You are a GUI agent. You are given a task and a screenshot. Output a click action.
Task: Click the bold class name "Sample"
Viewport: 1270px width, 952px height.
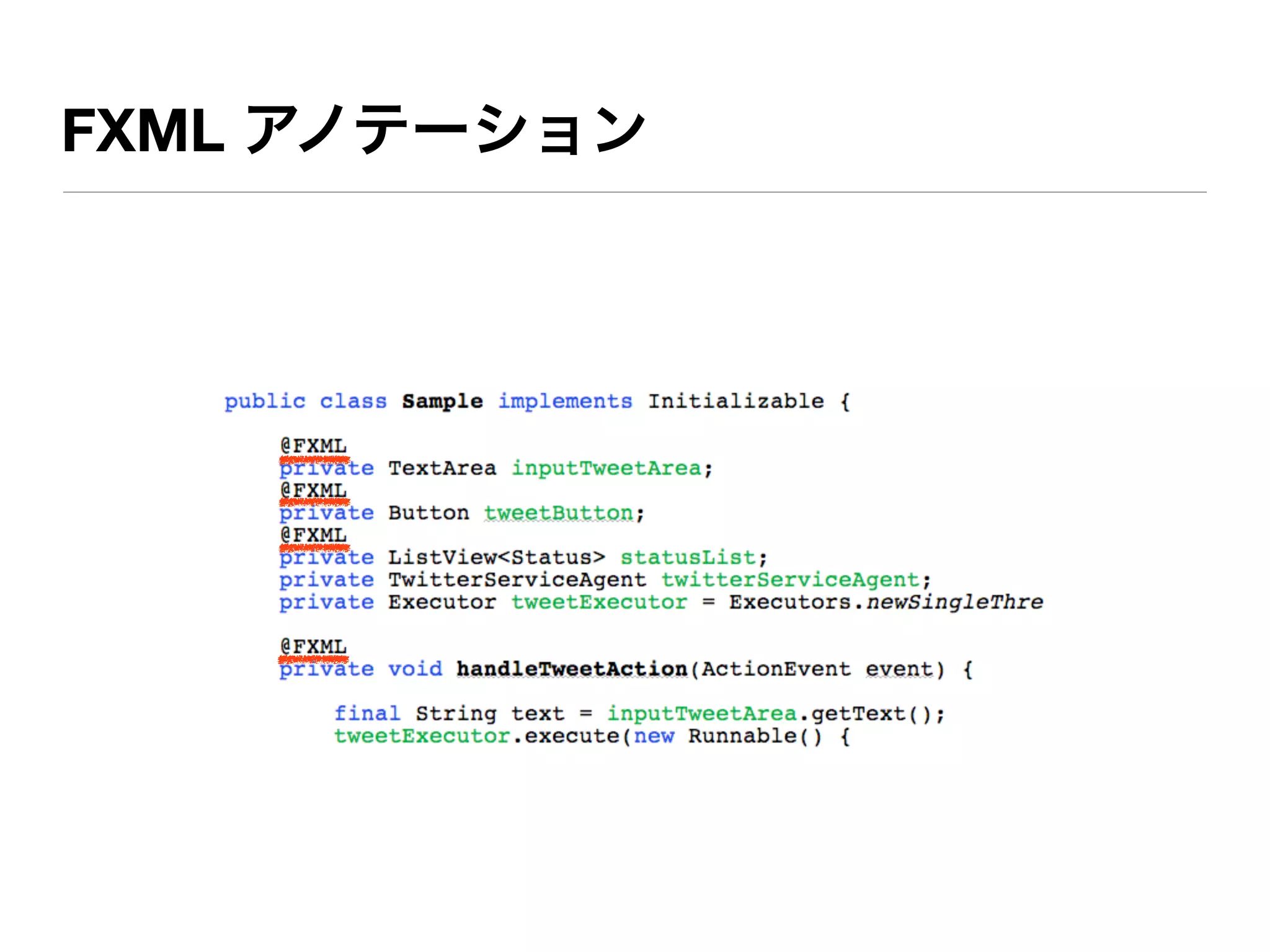tap(442, 402)
